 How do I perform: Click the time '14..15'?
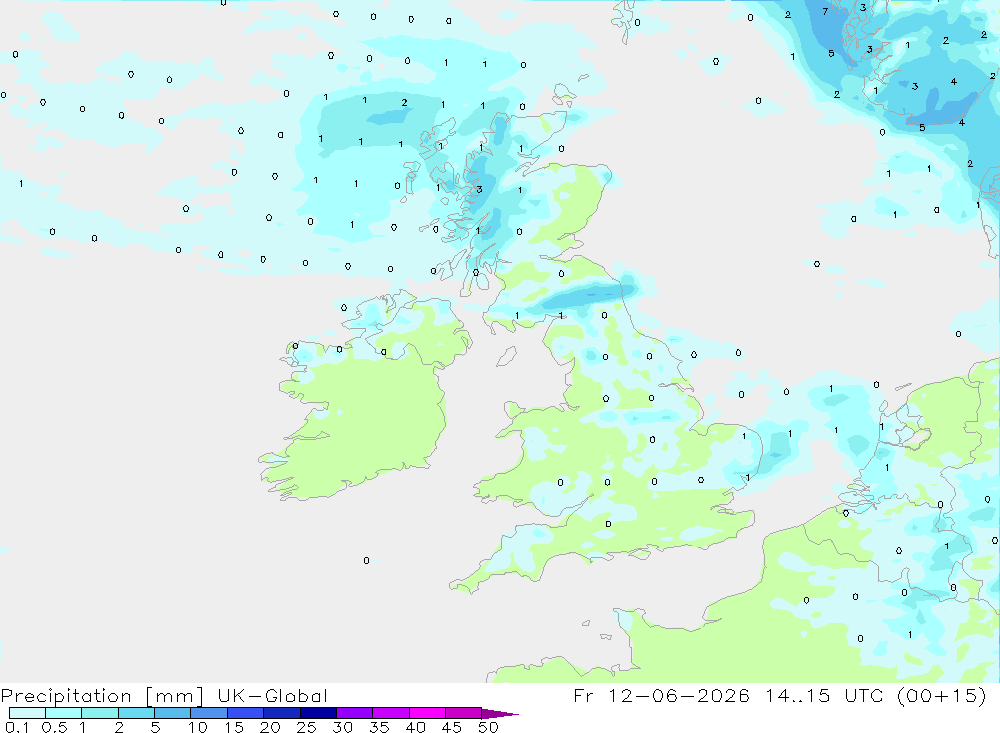click(x=798, y=695)
